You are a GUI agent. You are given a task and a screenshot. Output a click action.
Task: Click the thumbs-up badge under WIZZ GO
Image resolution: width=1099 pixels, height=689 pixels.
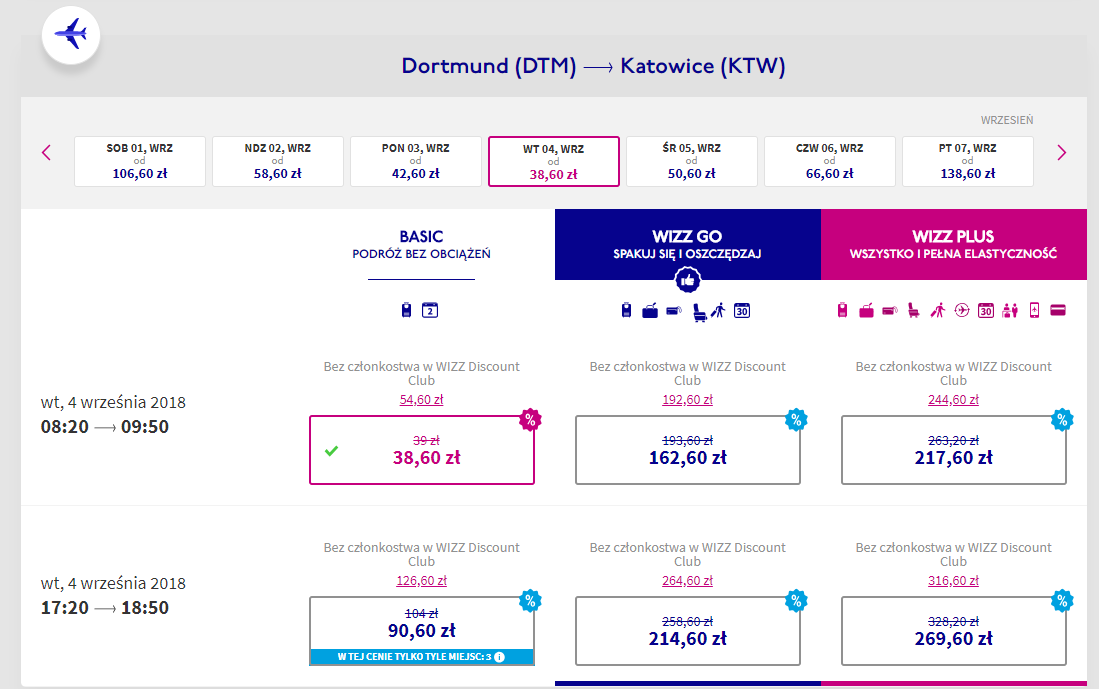coord(688,284)
